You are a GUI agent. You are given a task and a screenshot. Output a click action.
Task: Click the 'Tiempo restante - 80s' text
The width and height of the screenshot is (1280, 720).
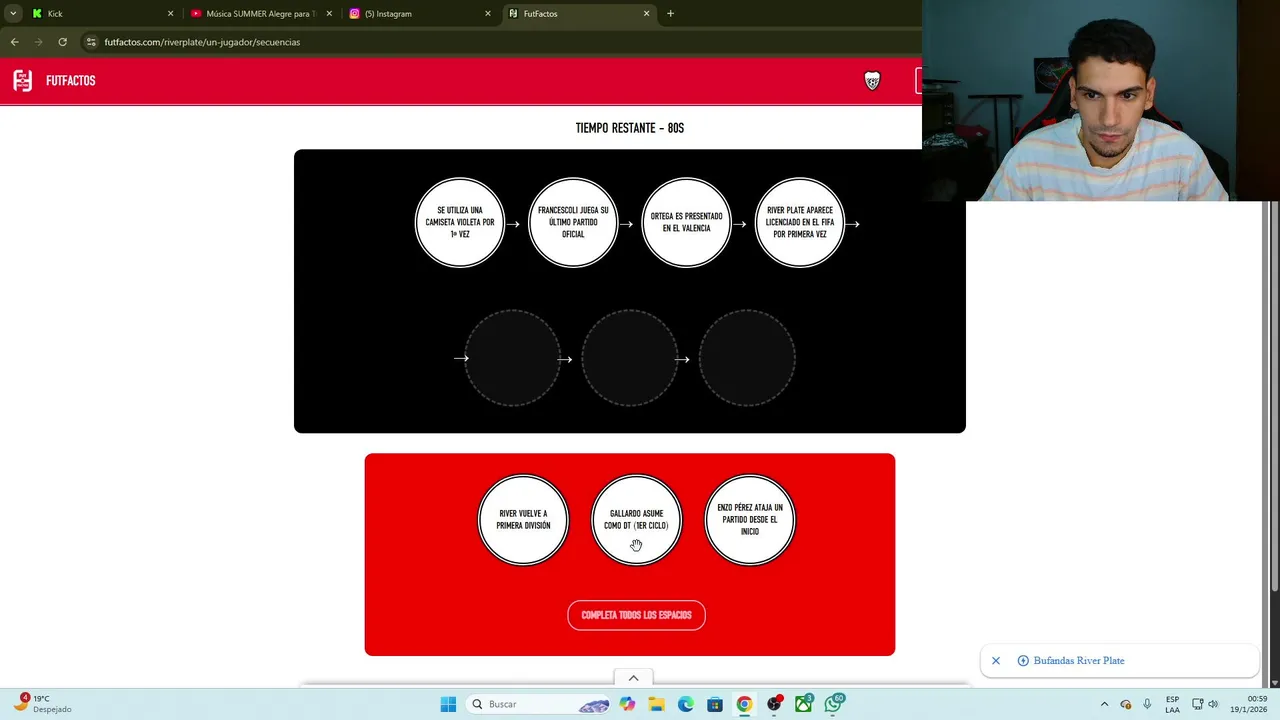point(630,128)
